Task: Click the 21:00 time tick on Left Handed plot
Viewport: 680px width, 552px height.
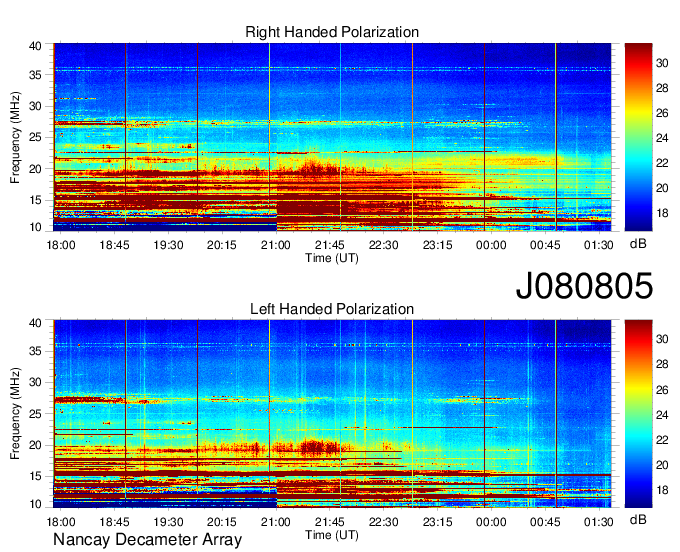Action: point(276,522)
